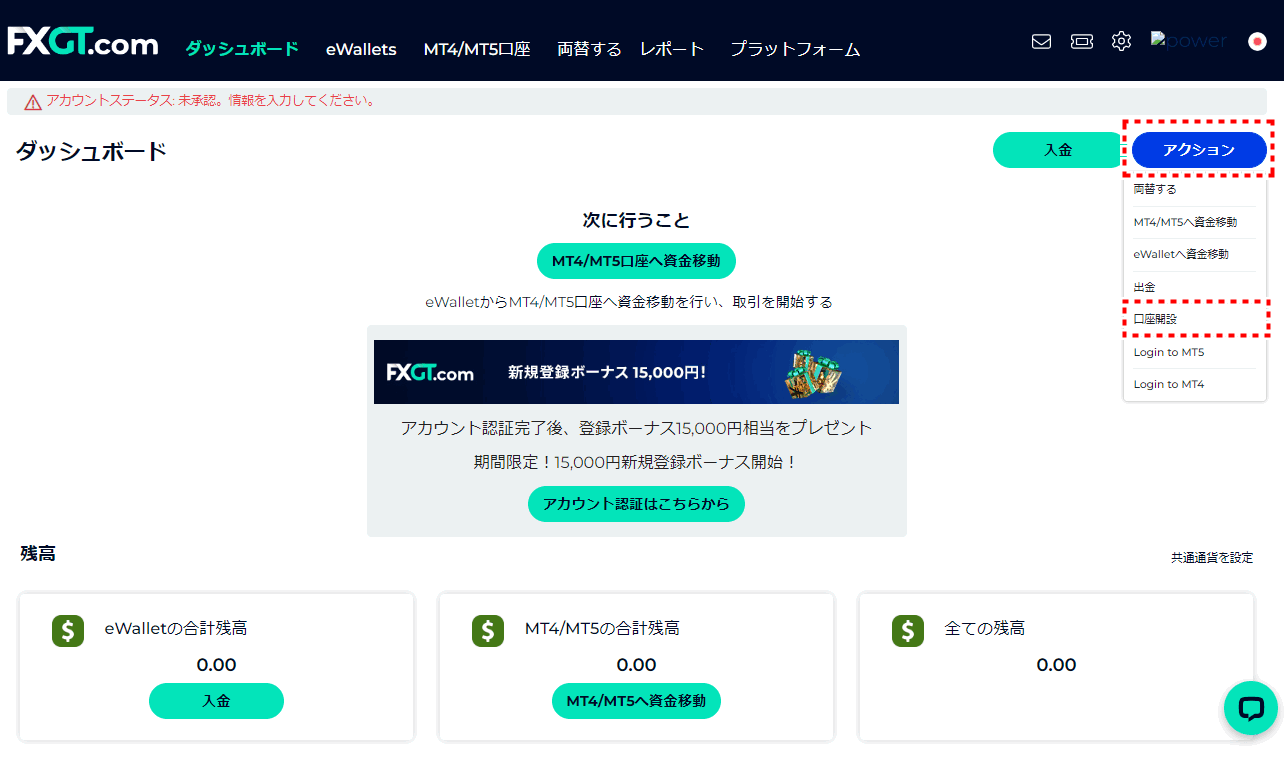Open the live chat bubble icon
Screen dimensions: 1284x770
[1251, 708]
